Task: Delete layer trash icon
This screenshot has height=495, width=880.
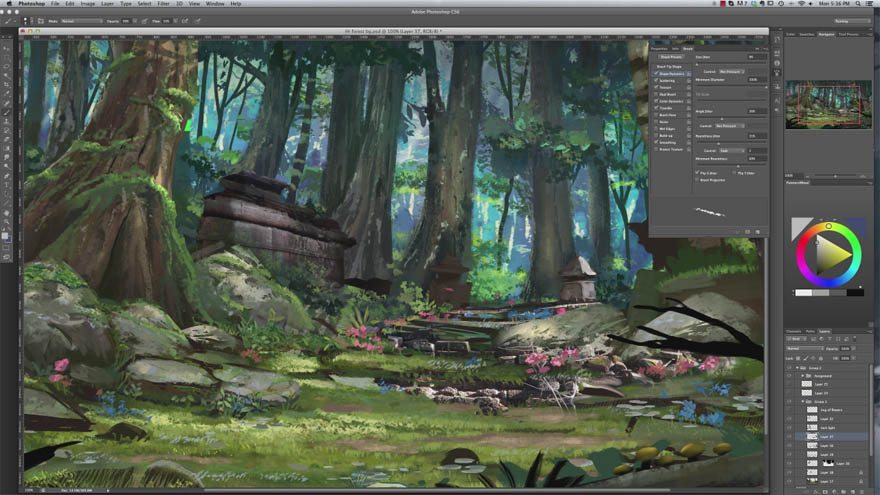Action: [x=861, y=492]
